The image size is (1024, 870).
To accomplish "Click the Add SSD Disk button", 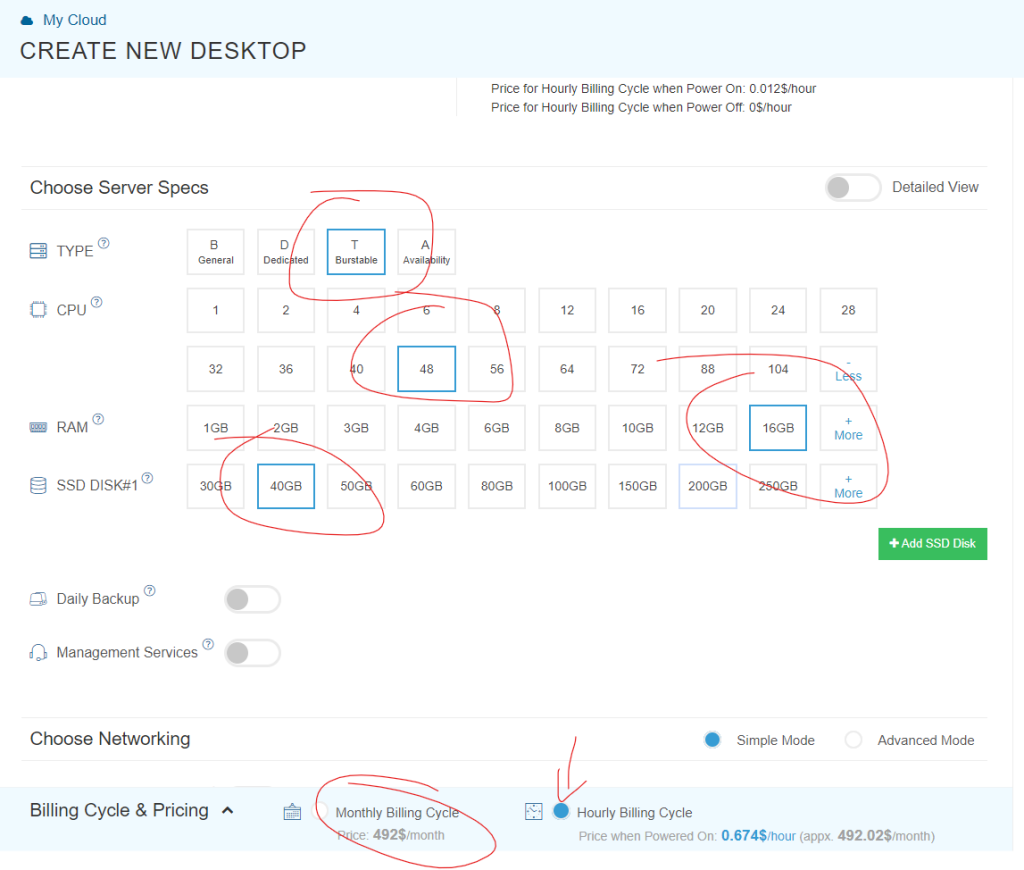I will tap(932, 543).
